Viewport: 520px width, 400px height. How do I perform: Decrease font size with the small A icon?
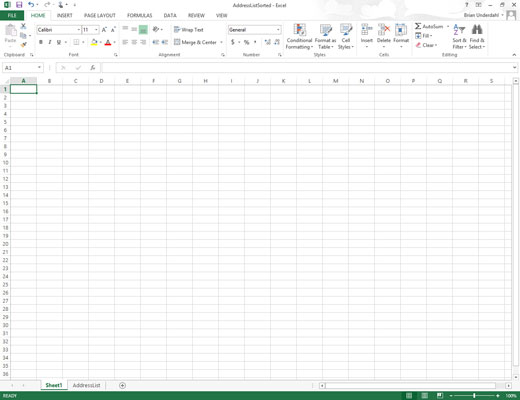click(x=113, y=30)
